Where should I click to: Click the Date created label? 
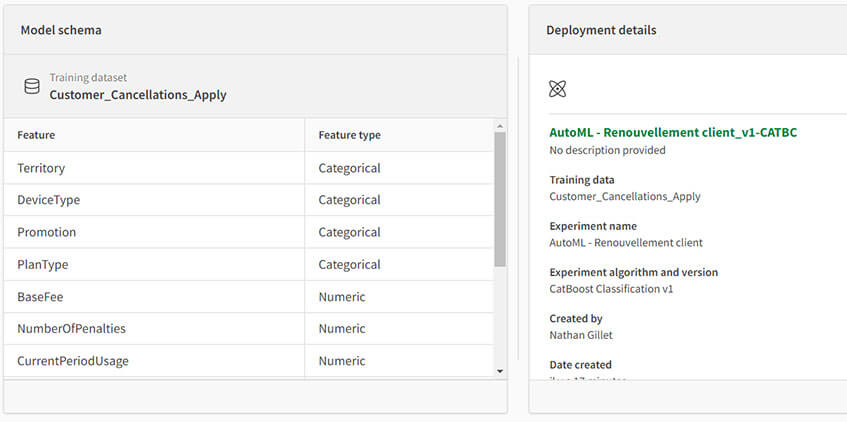point(581,365)
